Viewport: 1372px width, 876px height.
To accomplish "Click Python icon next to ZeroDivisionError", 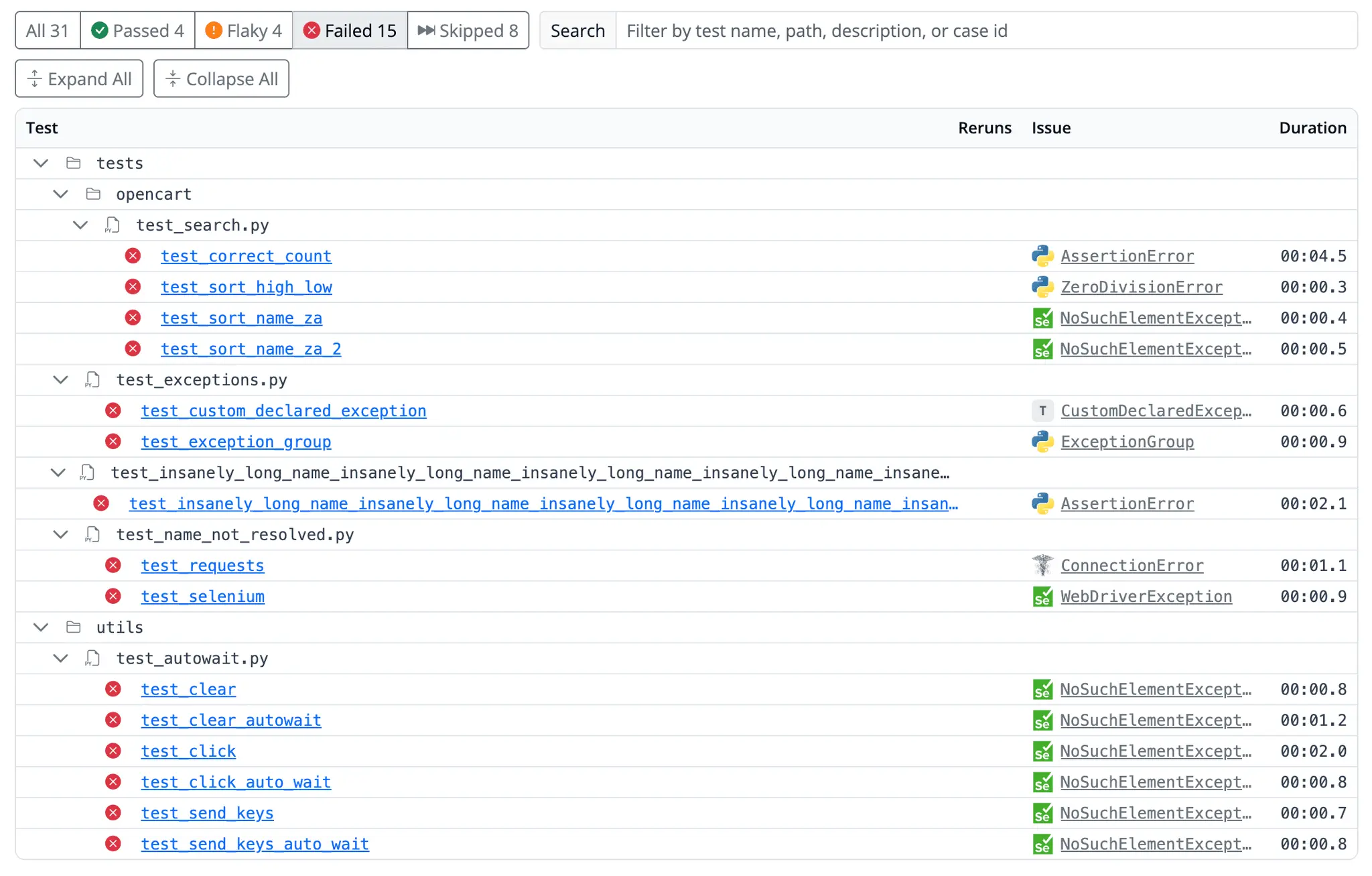I will point(1042,287).
